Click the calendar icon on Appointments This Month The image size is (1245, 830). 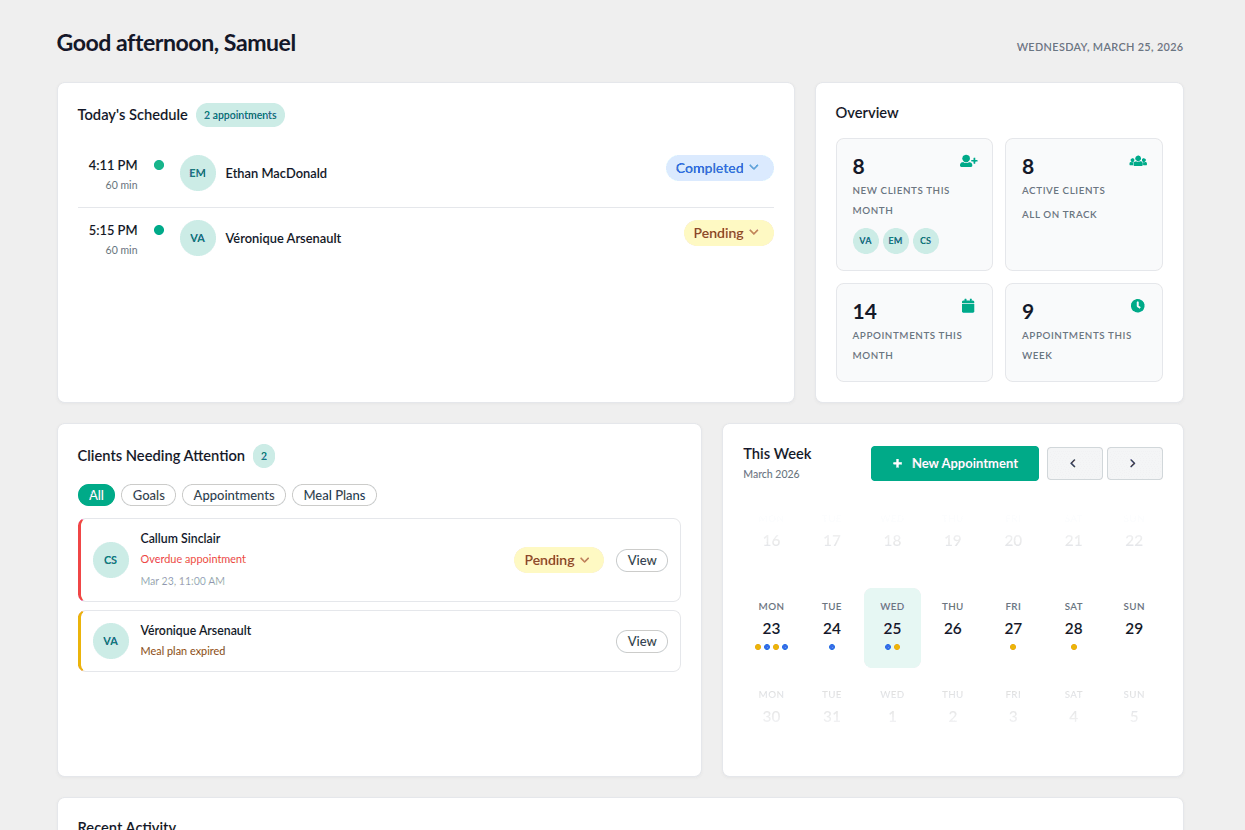pyautogui.click(x=968, y=305)
